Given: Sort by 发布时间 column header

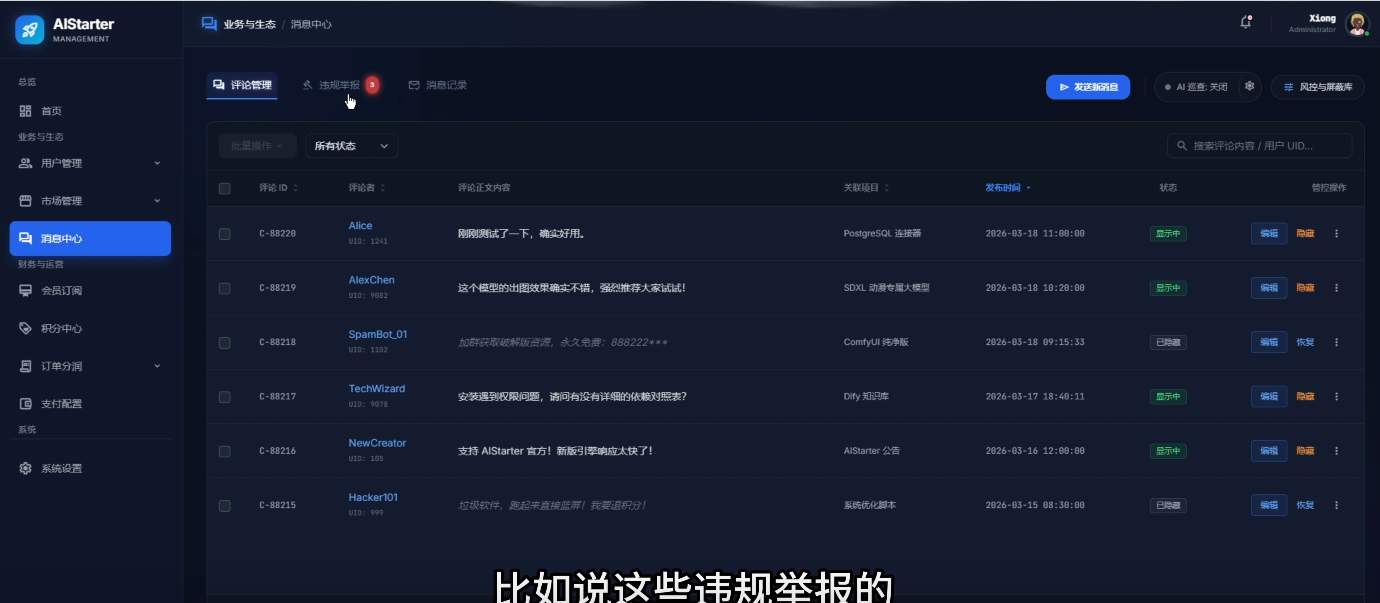Looking at the screenshot, I should (1008, 188).
